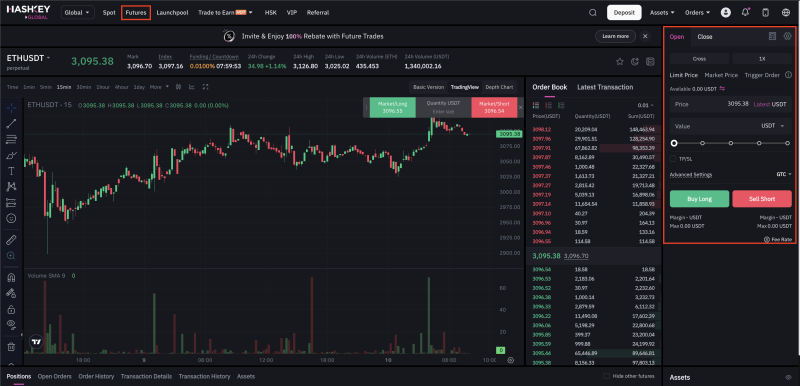
Task: Open the emoji icons tool
Action: (x=11, y=218)
